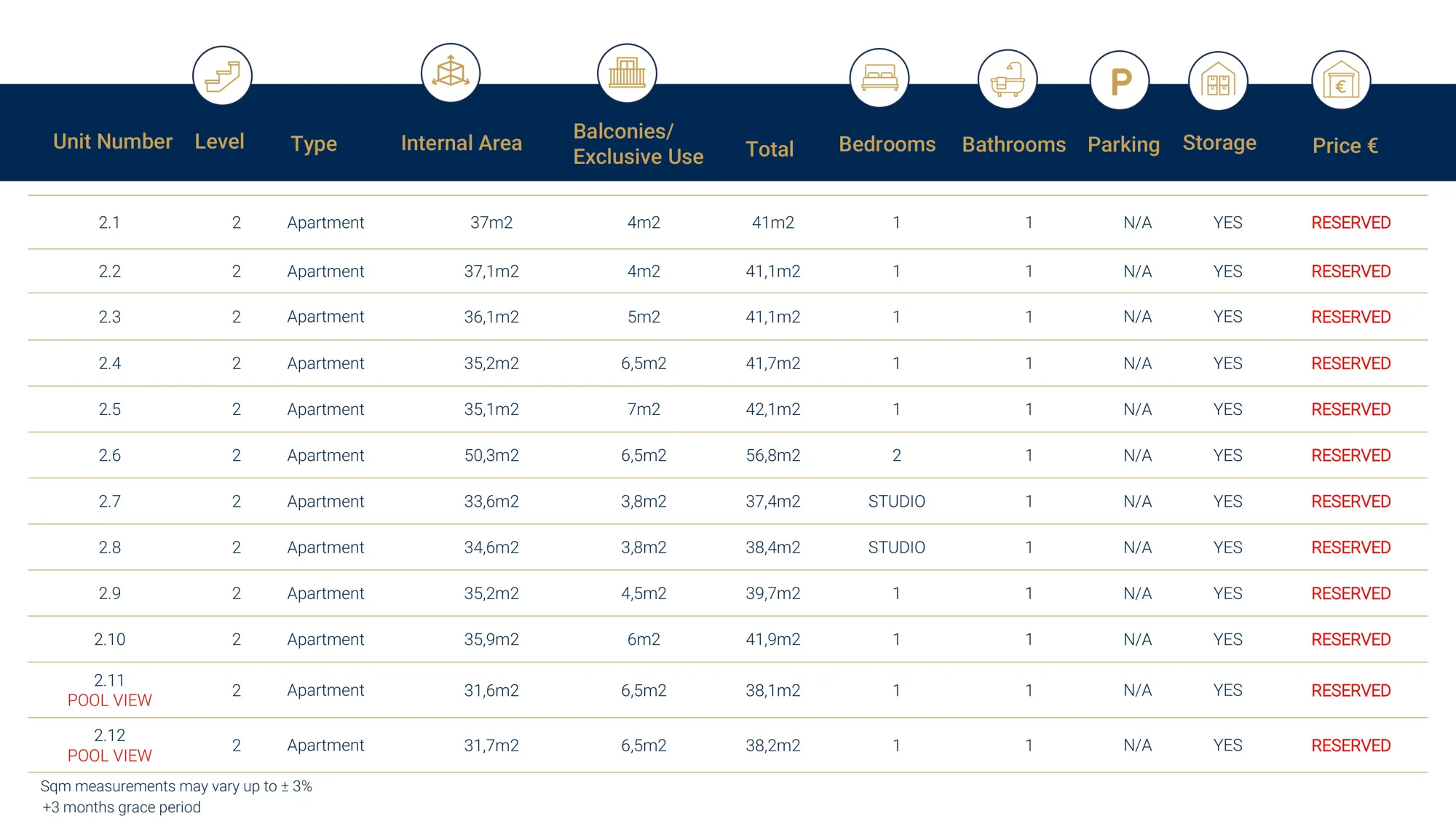Click balcony value 4,5m2
Viewport: 1456px width, 819px height.
[x=644, y=594]
